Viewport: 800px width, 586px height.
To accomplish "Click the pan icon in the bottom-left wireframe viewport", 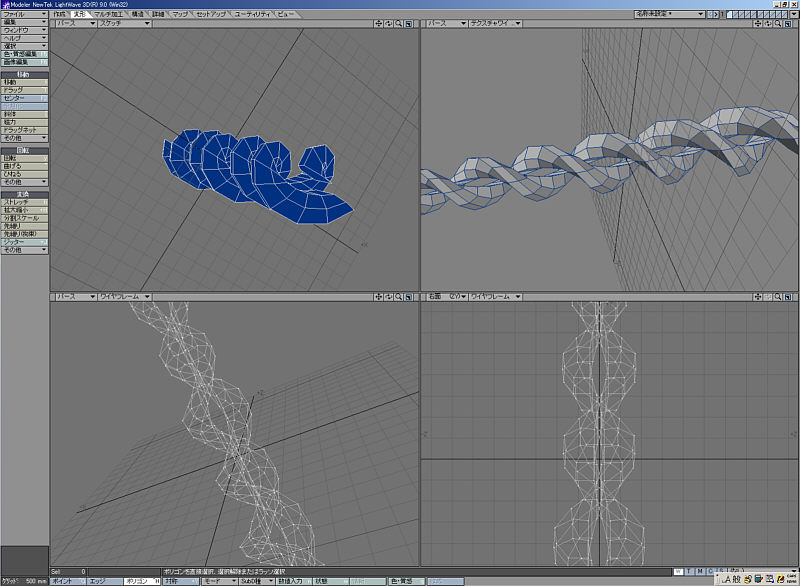I will (x=378, y=297).
